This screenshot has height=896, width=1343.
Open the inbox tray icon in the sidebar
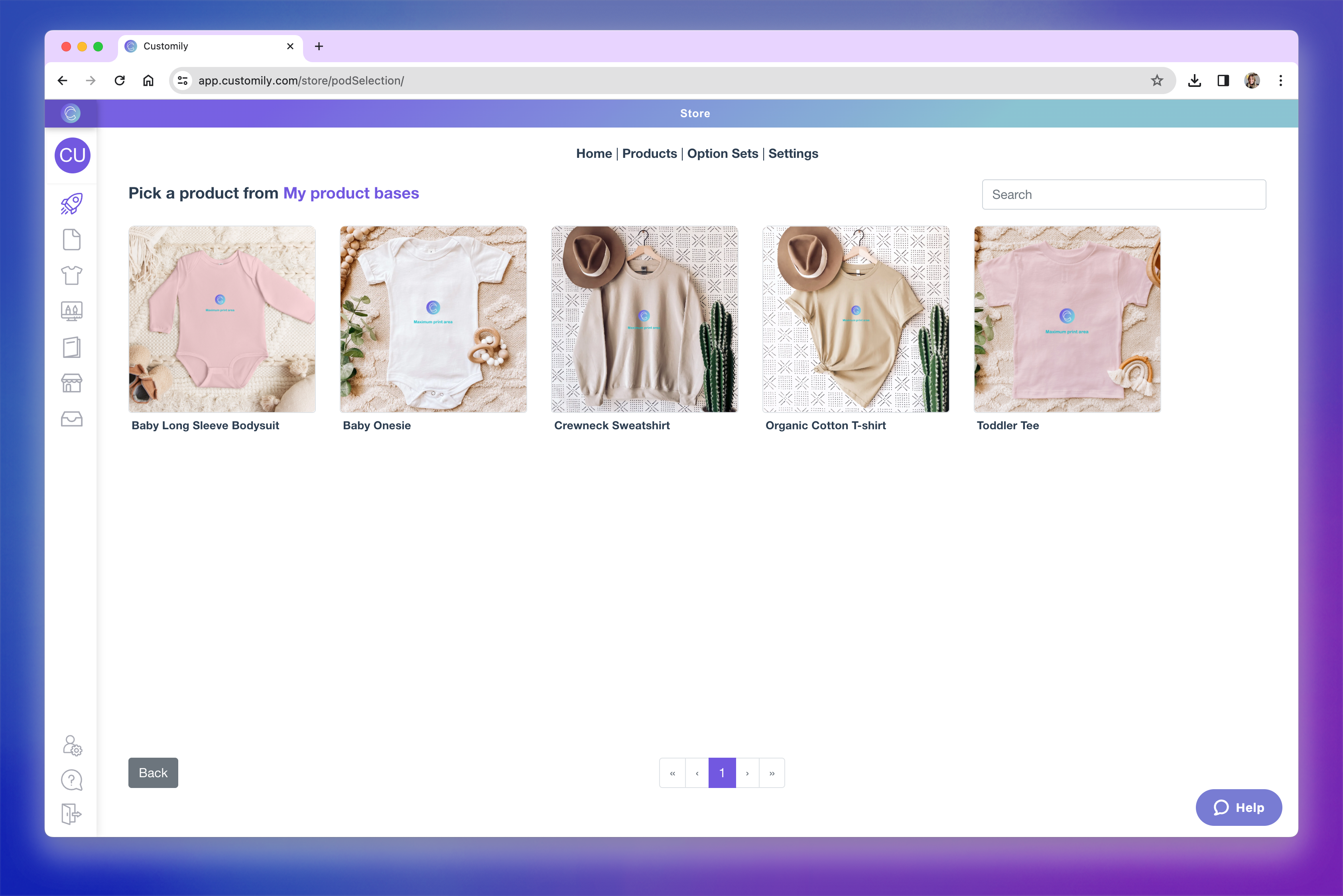coord(71,419)
